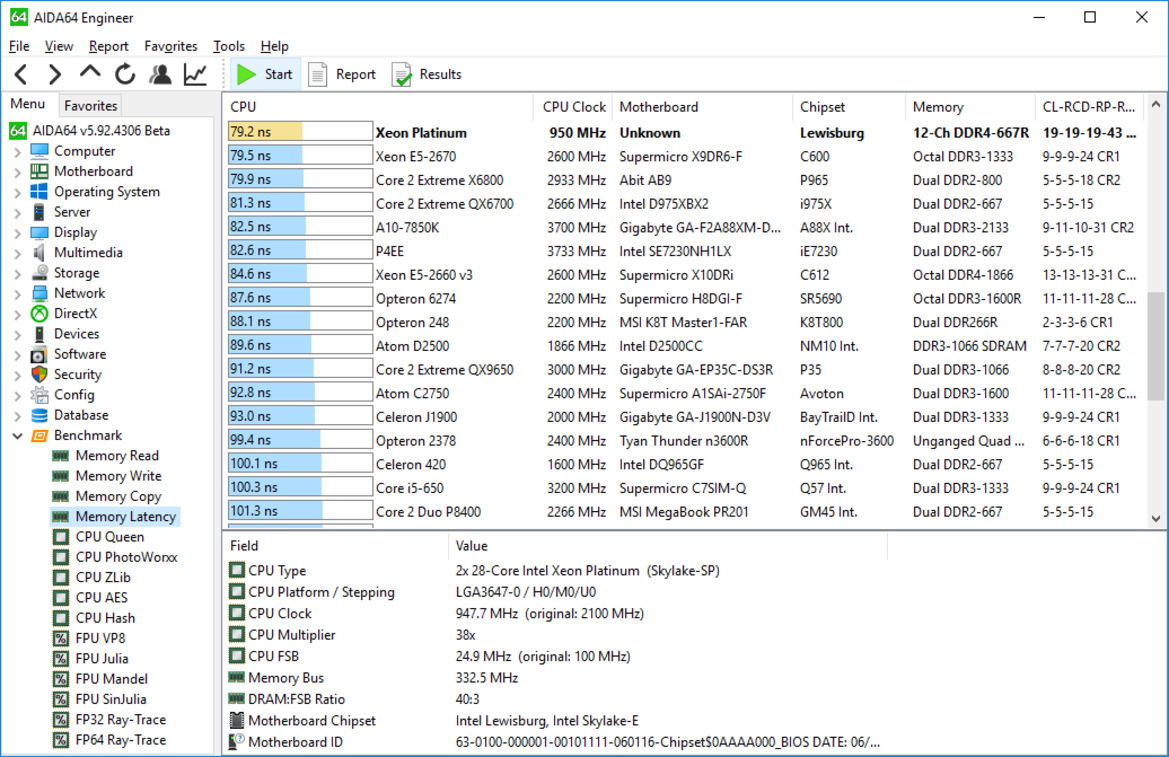Go back with the left arrow toolbar icon

(21, 74)
